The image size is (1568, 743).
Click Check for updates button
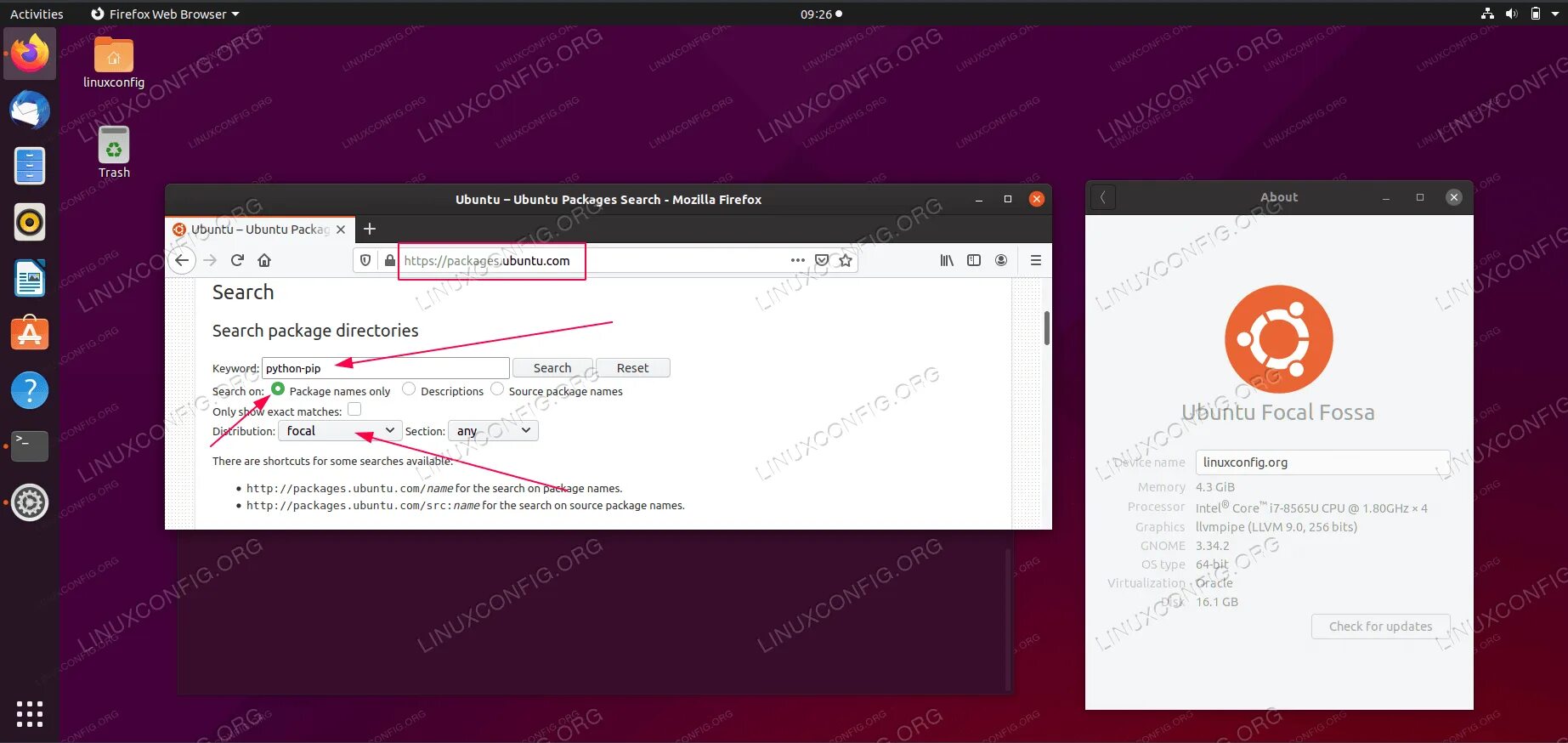click(1381, 627)
